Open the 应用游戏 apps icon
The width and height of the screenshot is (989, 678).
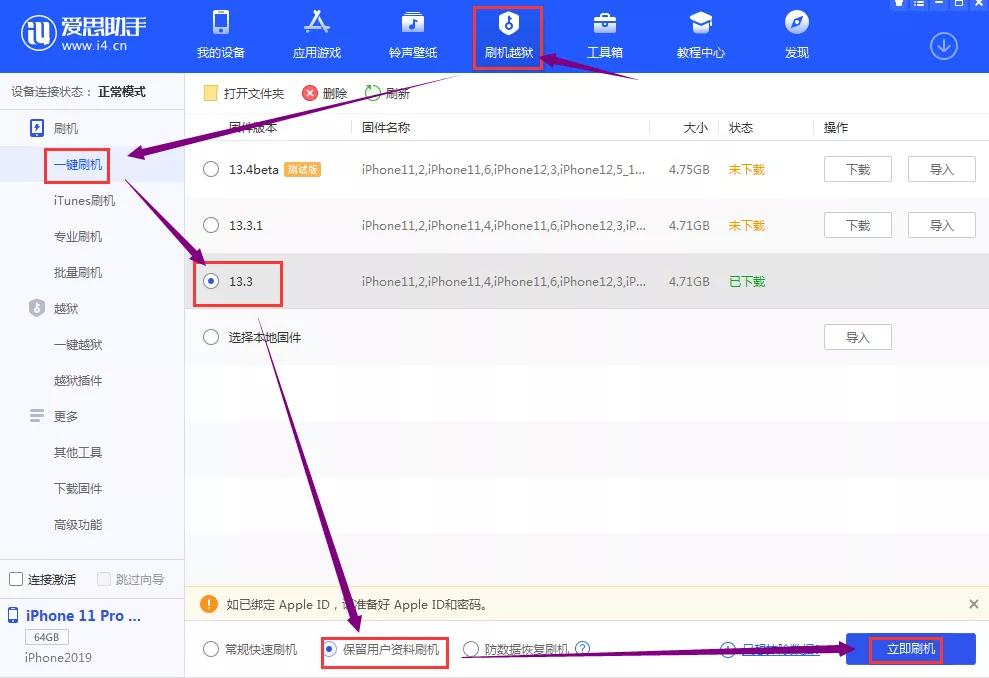[317, 23]
